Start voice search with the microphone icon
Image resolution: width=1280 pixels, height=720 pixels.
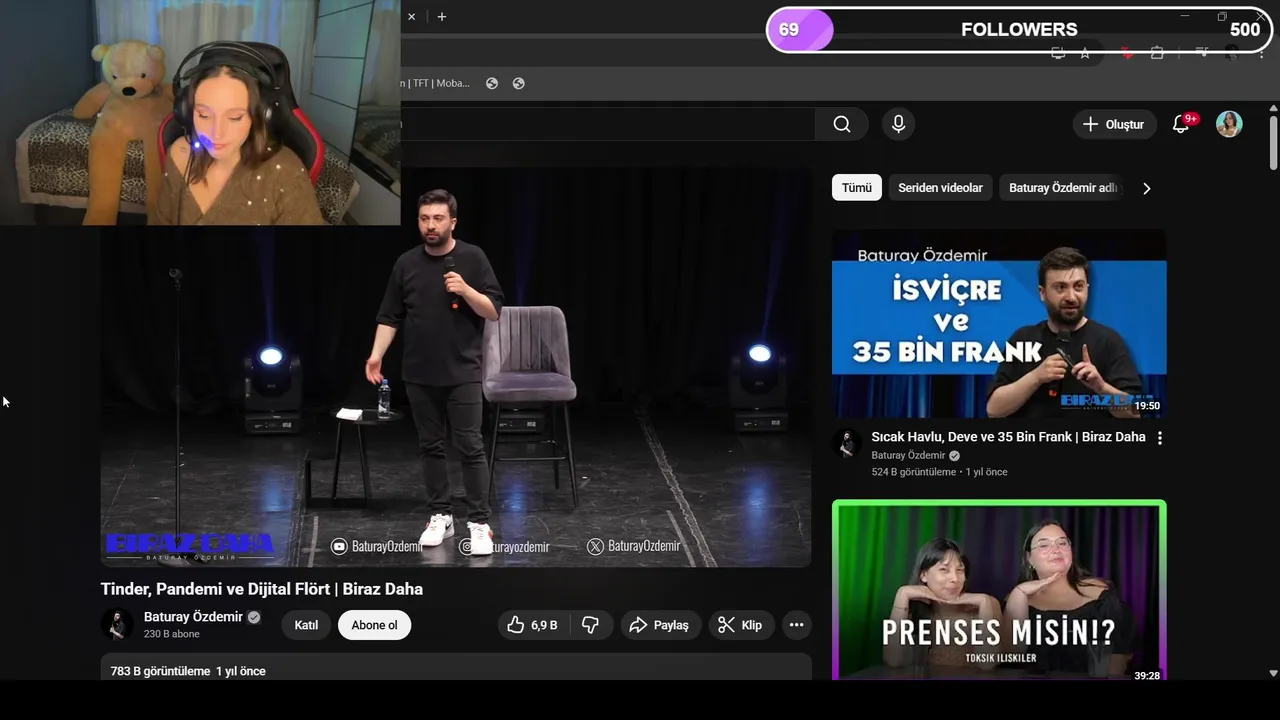tap(898, 124)
